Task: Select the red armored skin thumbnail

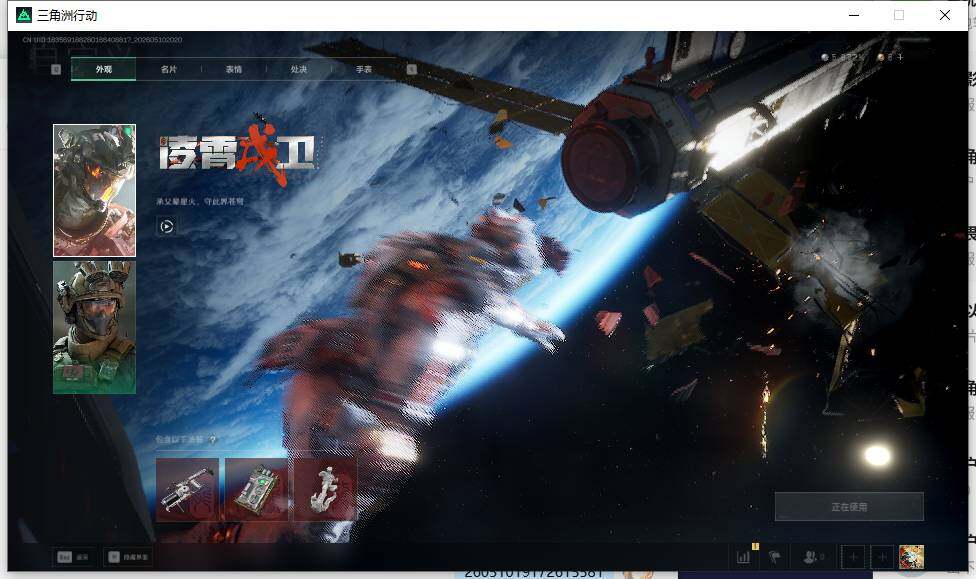Action: coord(95,191)
